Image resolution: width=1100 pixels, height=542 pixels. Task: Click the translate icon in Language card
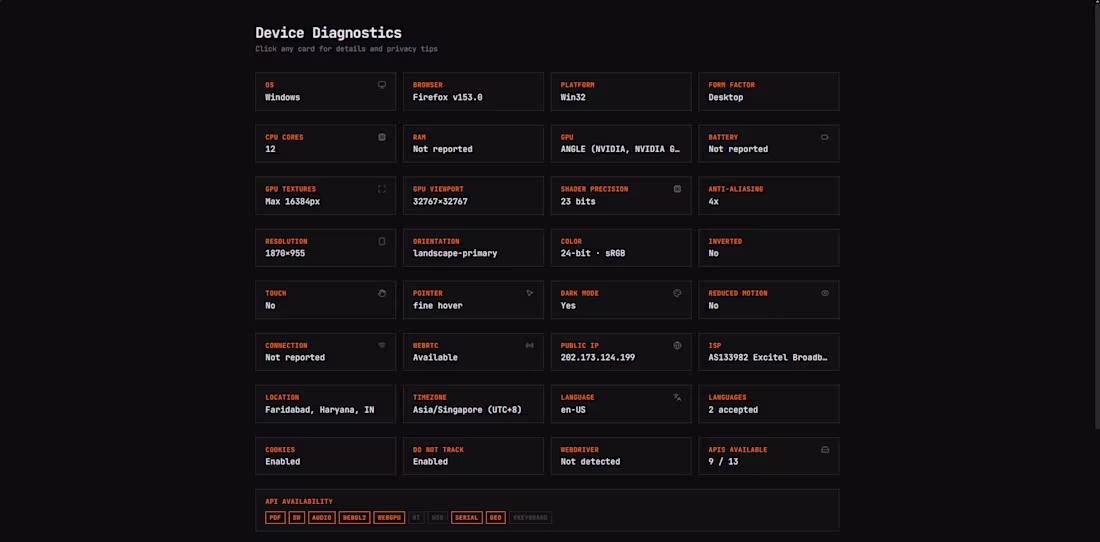point(677,398)
